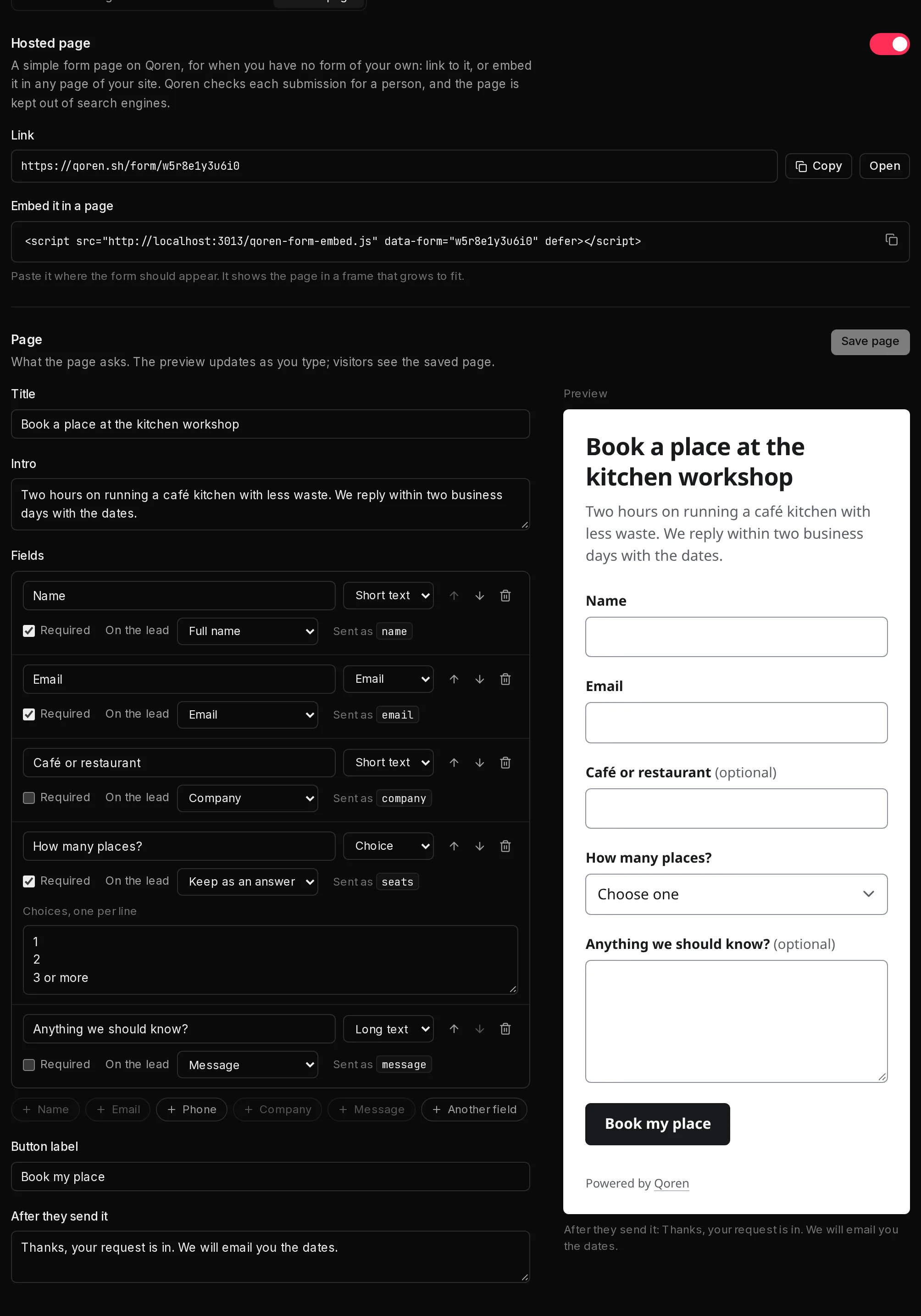This screenshot has width=921, height=1316.
Task: Uncheck Required for the Name field
Action: pyautogui.click(x=28, y=631)
